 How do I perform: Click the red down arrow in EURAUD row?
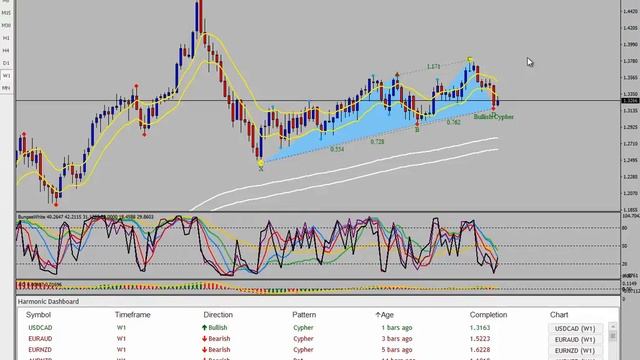204,339
